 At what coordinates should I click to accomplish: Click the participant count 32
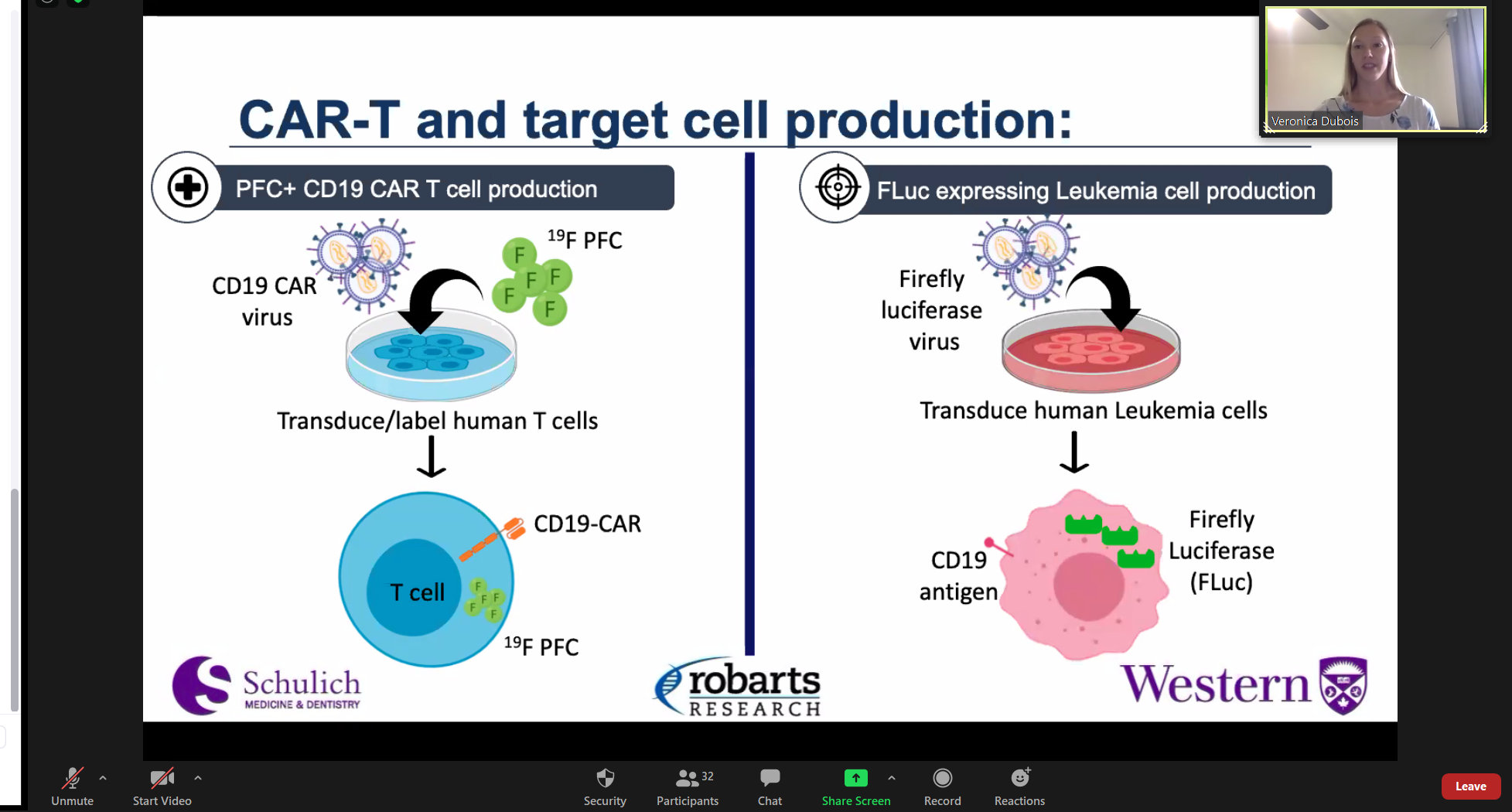tap(707, 776)
